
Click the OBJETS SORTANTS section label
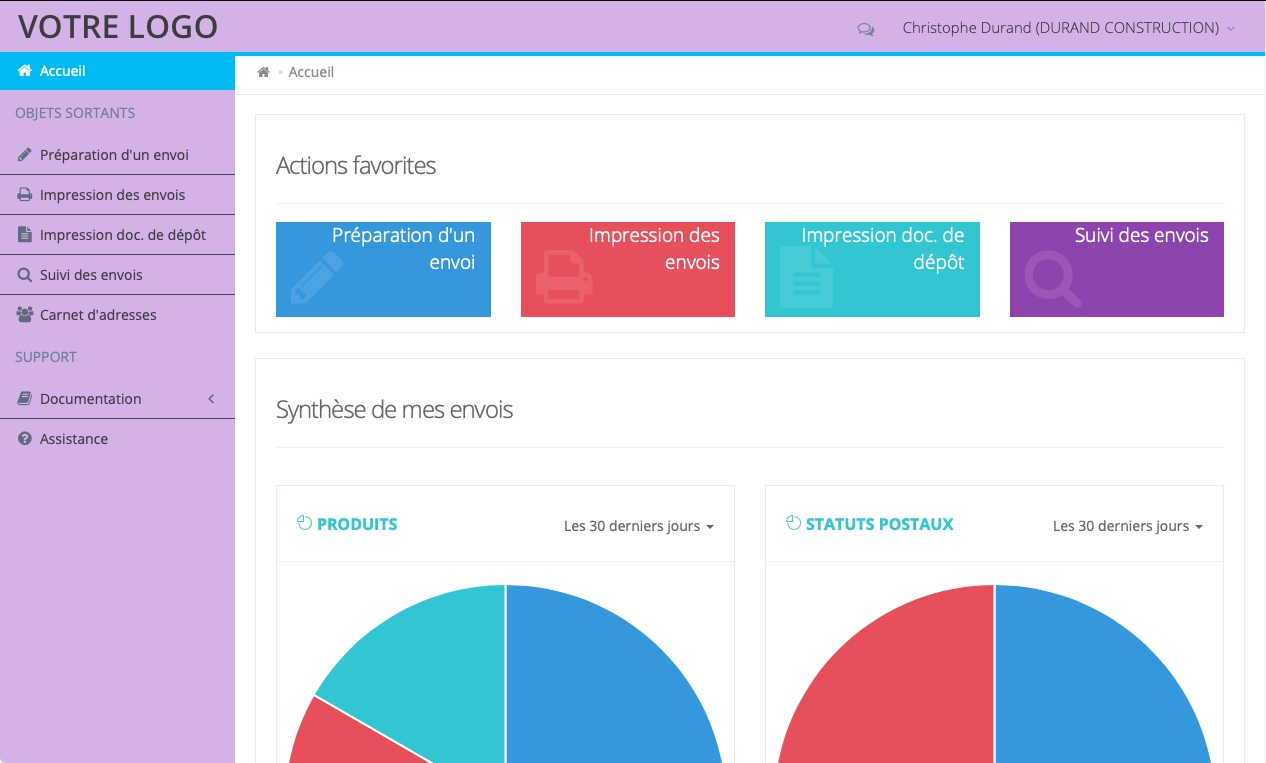75,113
